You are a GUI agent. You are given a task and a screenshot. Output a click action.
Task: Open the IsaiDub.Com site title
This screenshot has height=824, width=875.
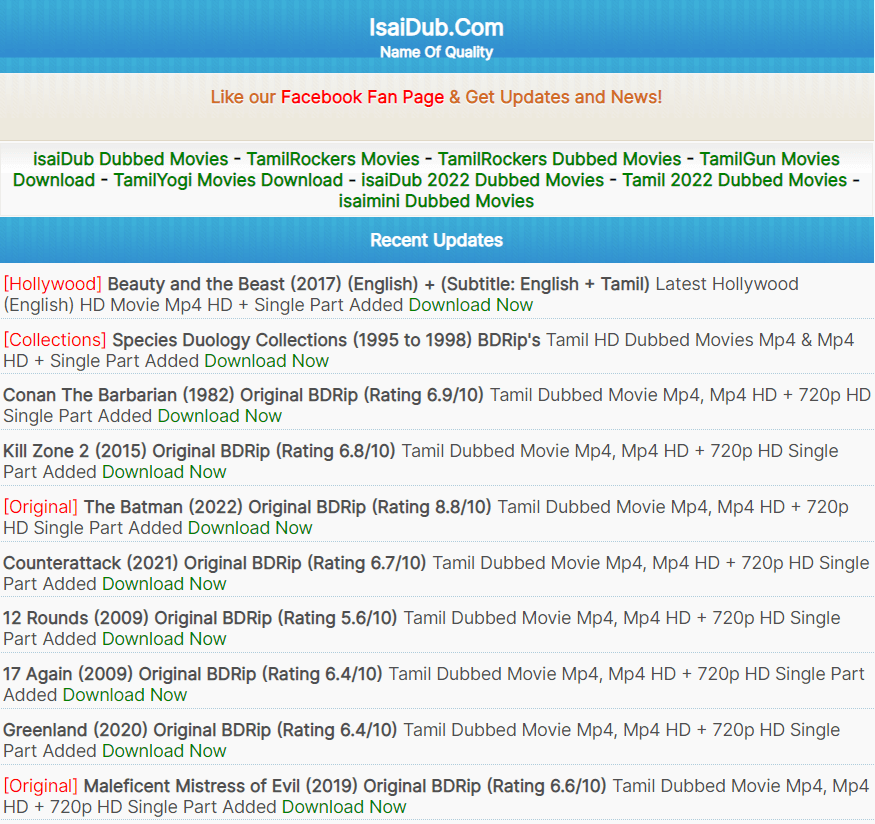436,27
